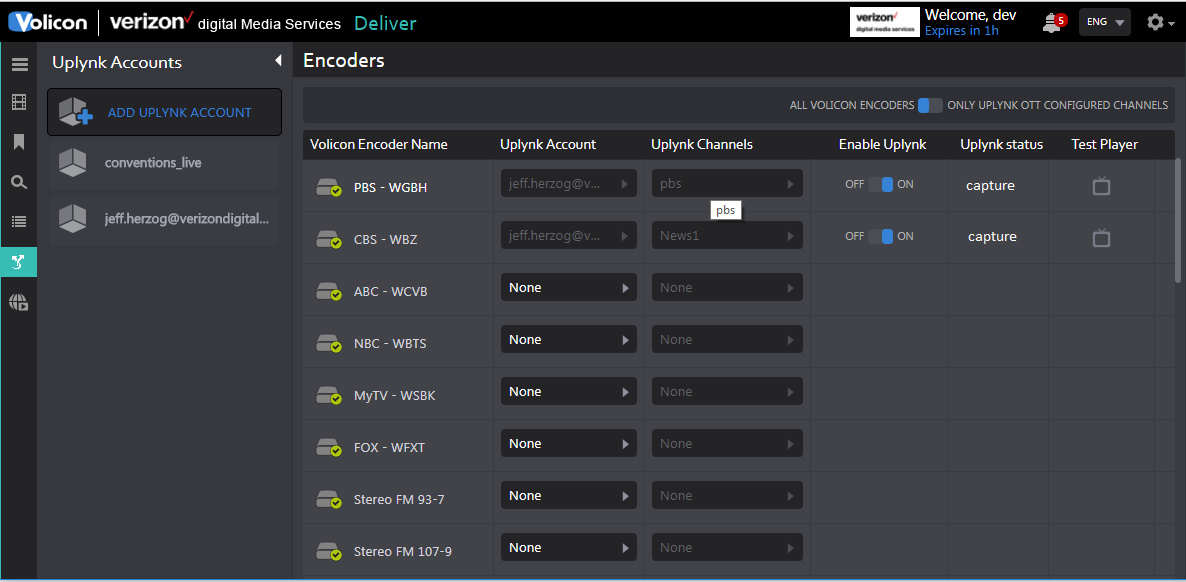
Task: Open the ENG language dropdown
Action: pos(1104,21)
